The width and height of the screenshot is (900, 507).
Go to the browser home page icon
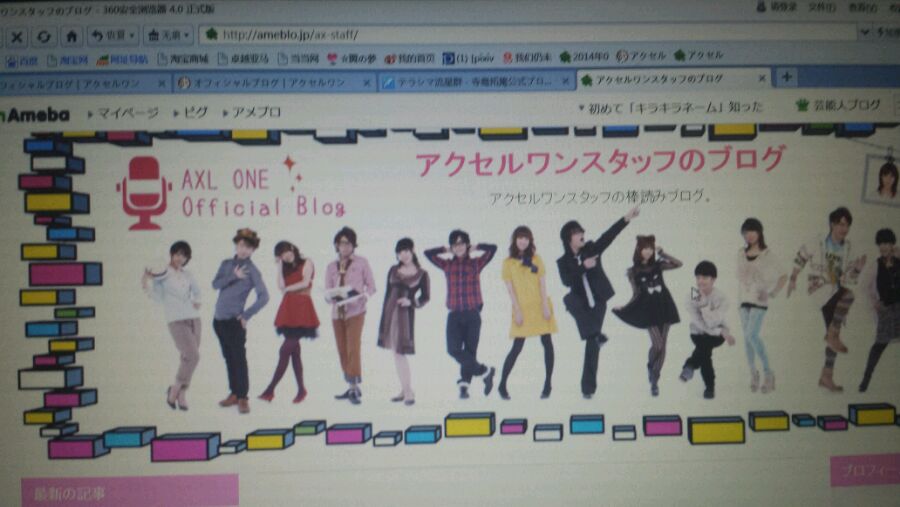pos(71,37)
